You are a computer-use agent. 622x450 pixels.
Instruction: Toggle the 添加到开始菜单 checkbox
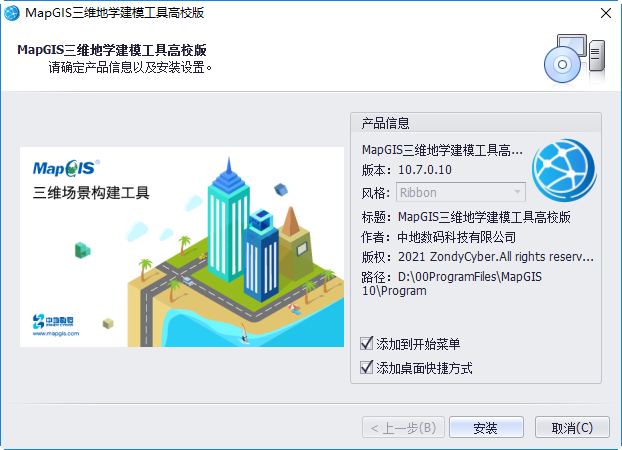367,344
